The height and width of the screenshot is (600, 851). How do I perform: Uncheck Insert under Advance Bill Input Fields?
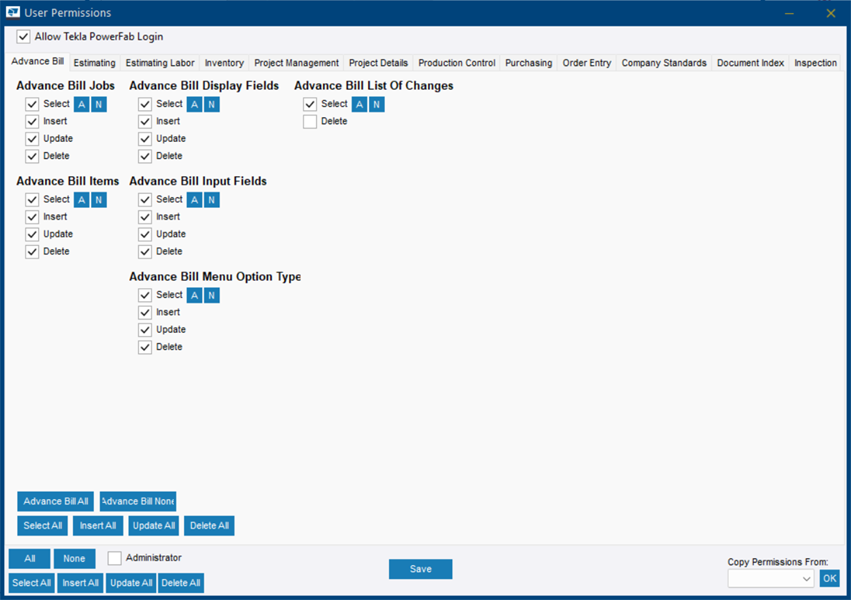(x=145, y=217)
